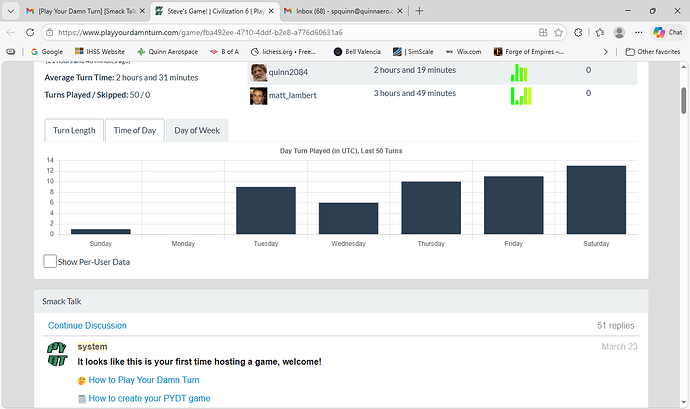Select the Time of Day tab
This screenshot has width=690, height=409.
(134, 130)
